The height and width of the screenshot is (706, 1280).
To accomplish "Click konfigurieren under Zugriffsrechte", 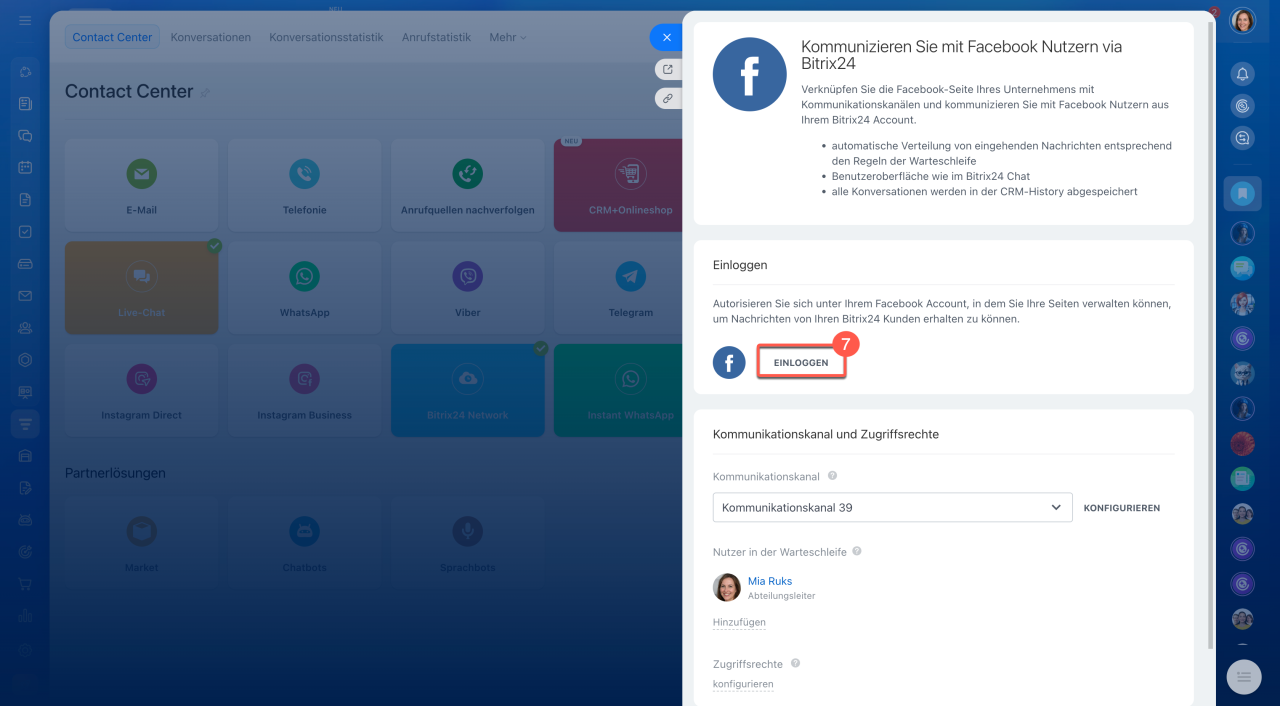I will tap(743, 684).
